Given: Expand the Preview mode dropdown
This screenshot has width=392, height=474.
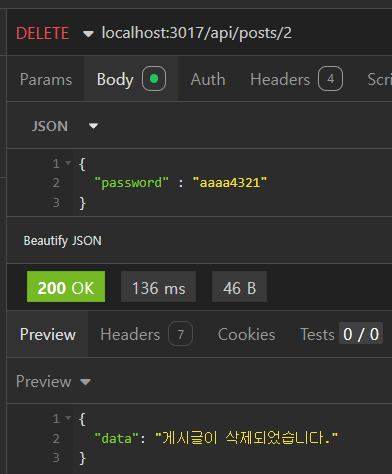Looking at the screenshot, I should pos(53,381).
